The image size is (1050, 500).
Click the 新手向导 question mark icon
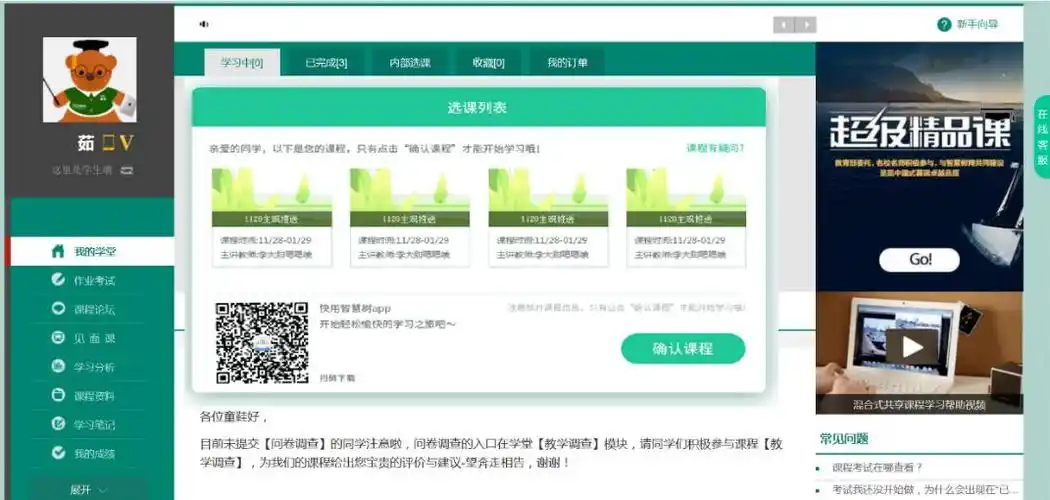point(944,25)
